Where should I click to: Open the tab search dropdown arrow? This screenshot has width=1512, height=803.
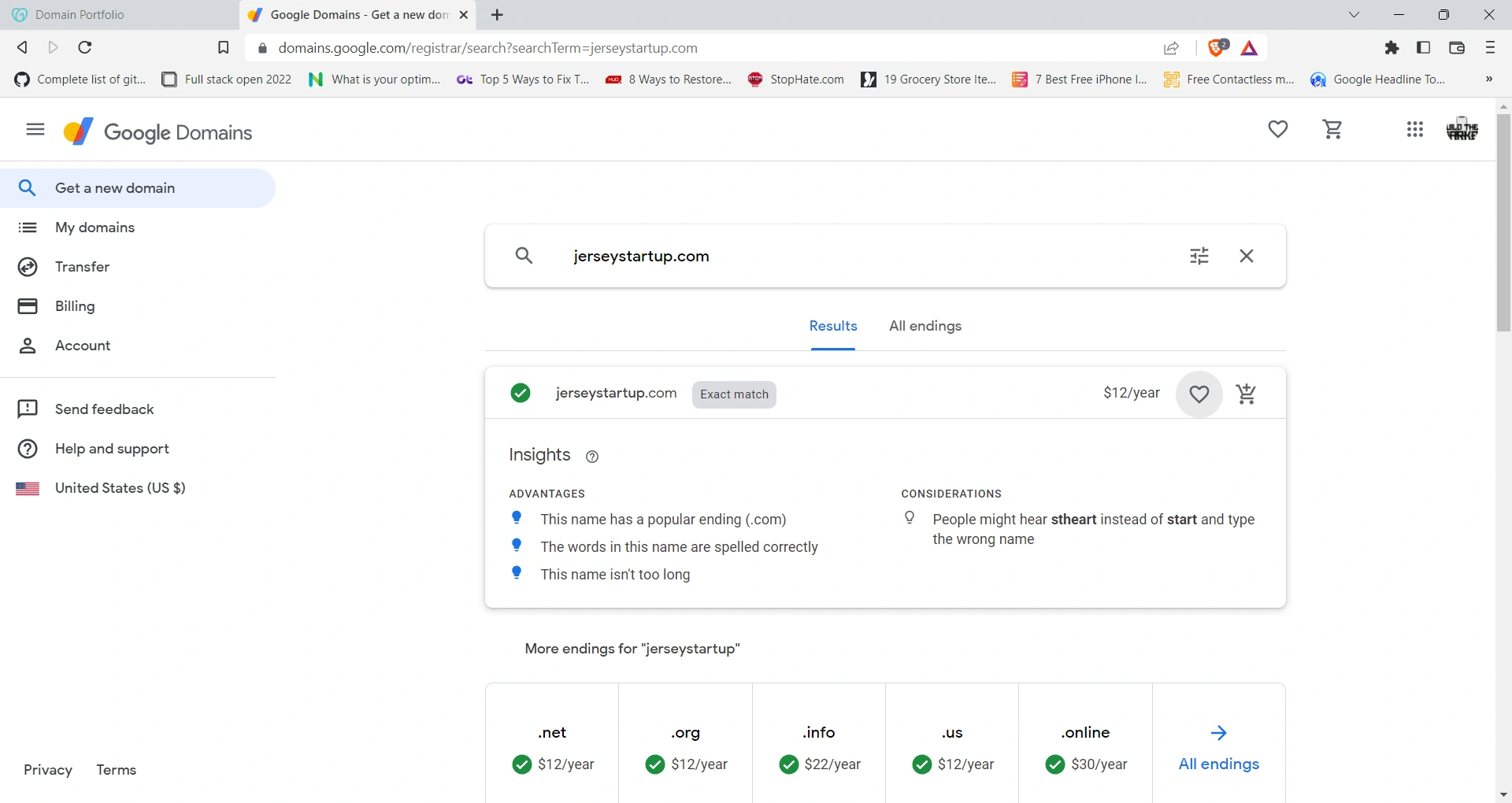(1354, 15)
